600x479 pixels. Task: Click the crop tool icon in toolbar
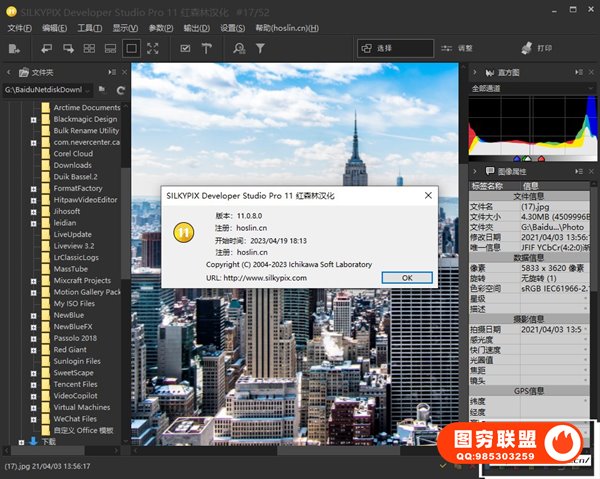[185, 48]
